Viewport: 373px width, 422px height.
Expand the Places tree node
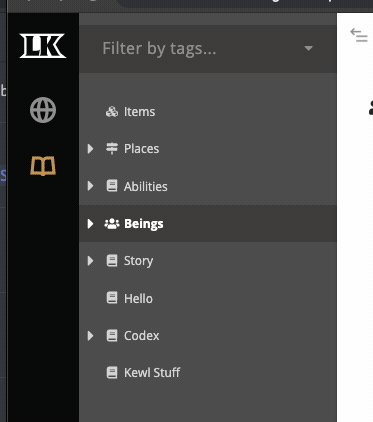[90, 149]
